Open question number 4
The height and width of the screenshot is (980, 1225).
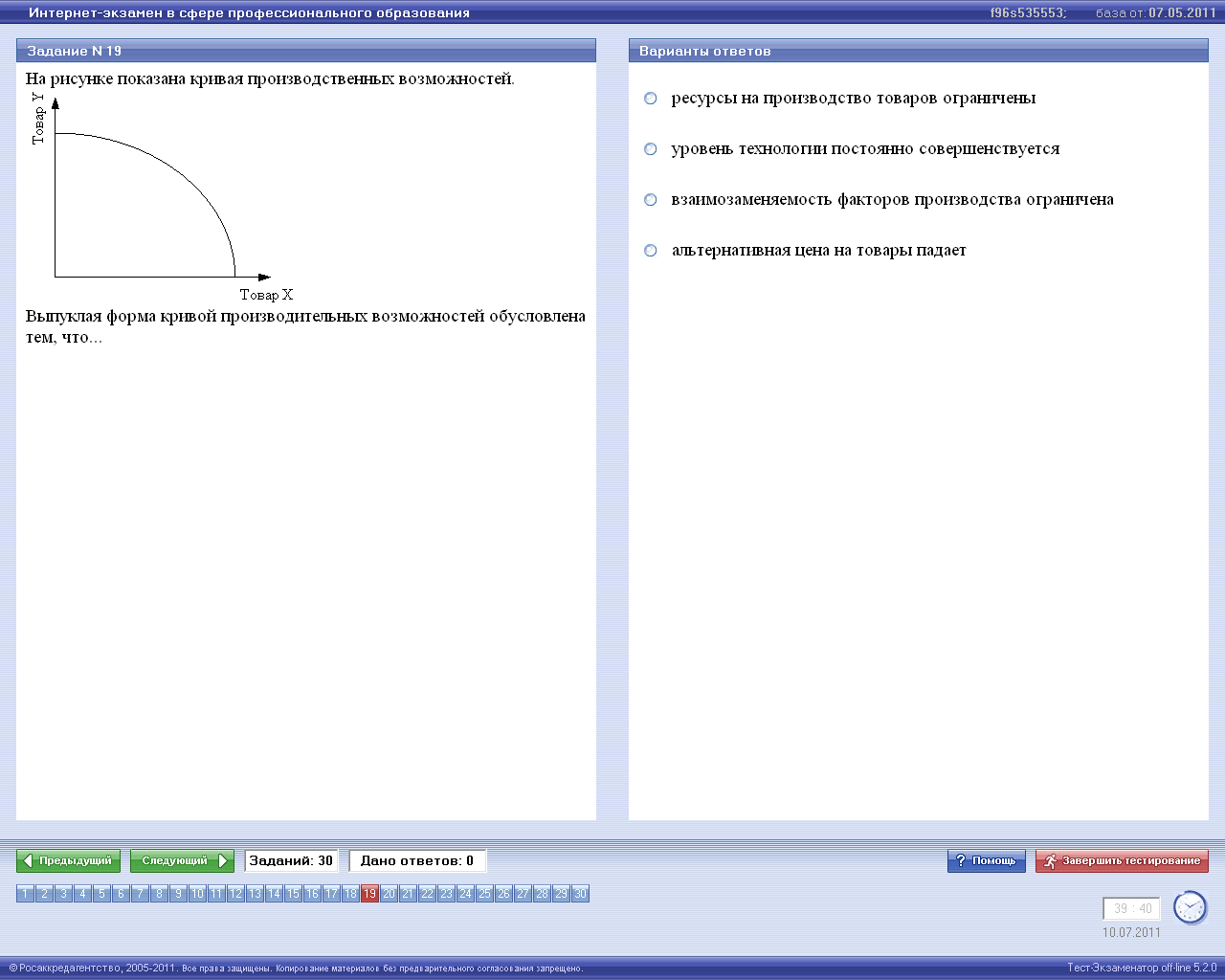(x=82, y=894)
